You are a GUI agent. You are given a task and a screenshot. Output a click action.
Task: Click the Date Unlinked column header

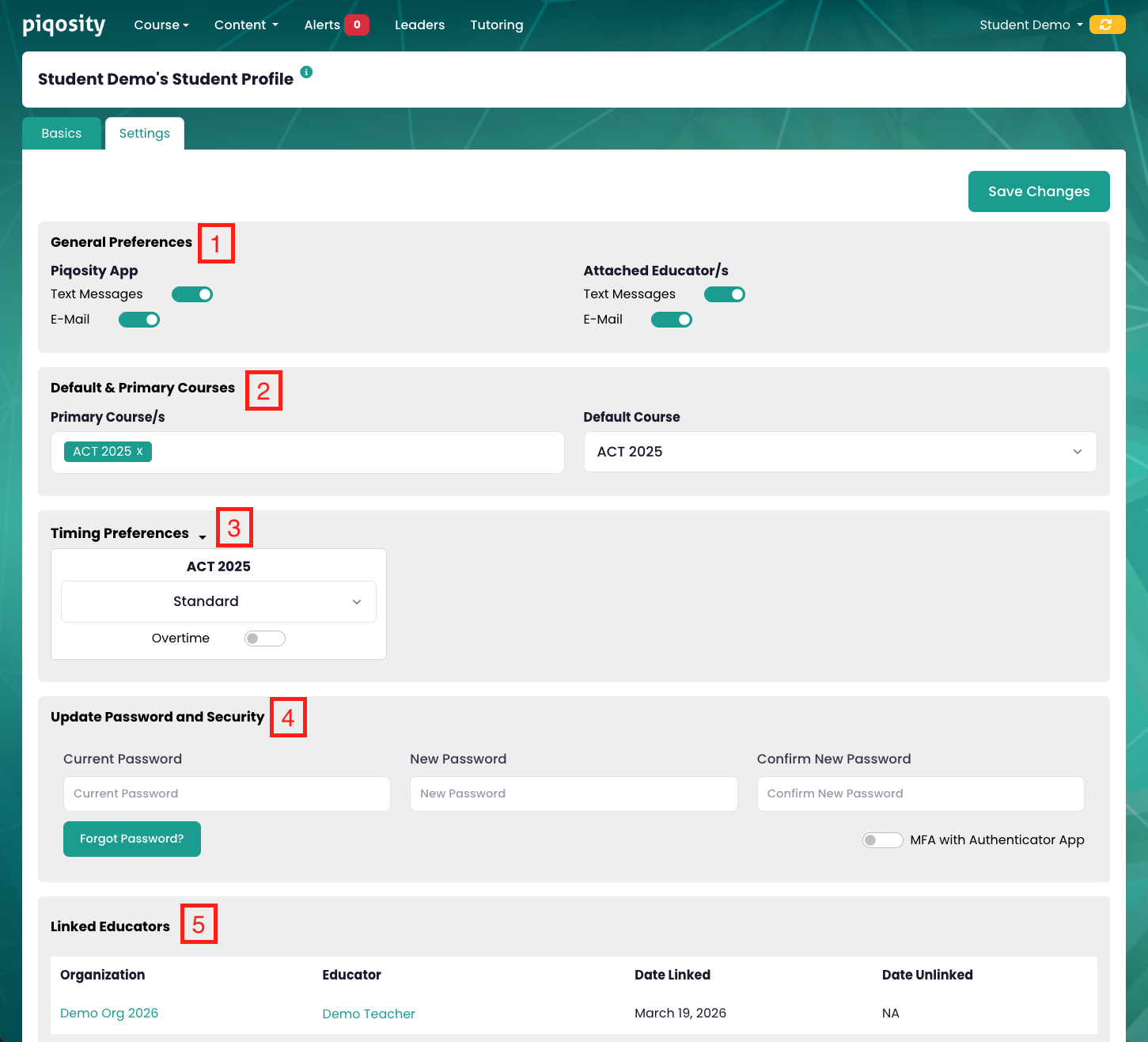coord(927,975)
